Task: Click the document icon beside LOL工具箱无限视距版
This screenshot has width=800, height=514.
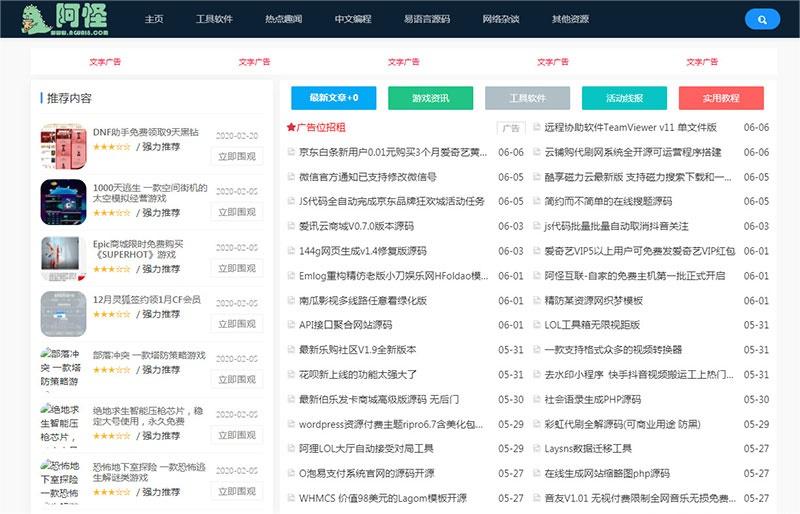Action: tap(536, 325)
